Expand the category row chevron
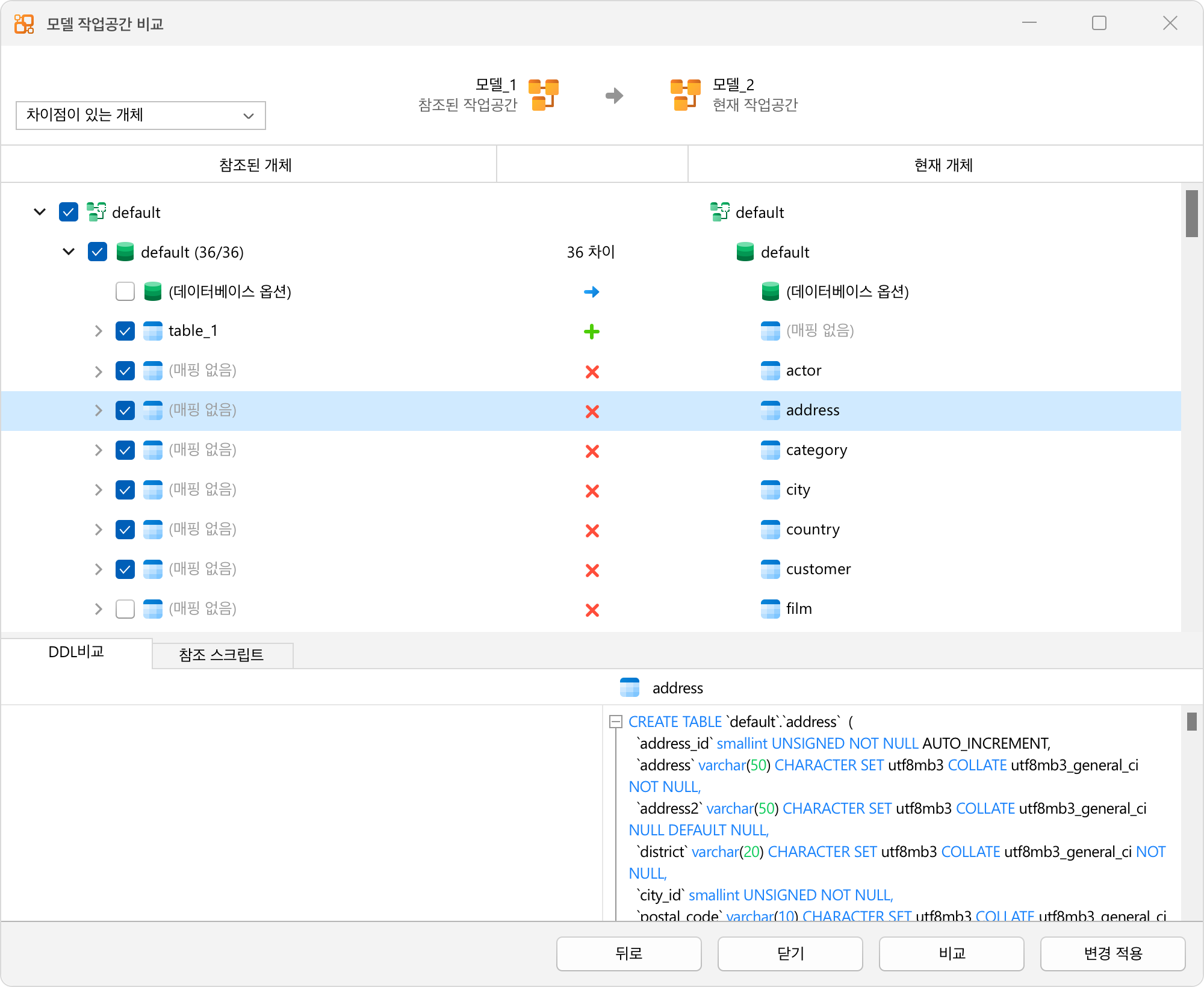Screen dimensions: 1204x987 point(99,450)
